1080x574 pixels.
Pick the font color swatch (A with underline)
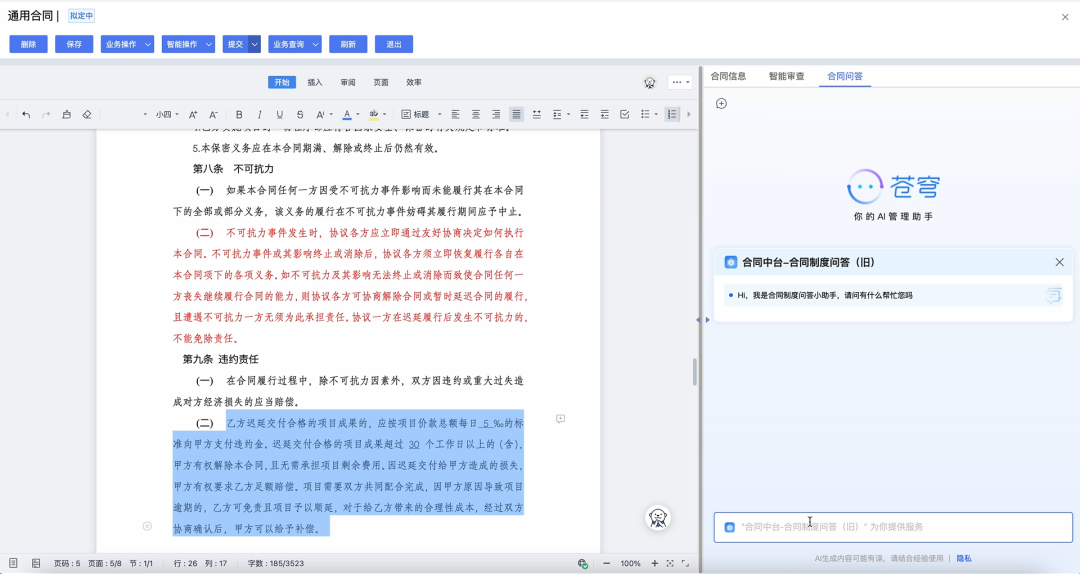(x=346, y=114)
